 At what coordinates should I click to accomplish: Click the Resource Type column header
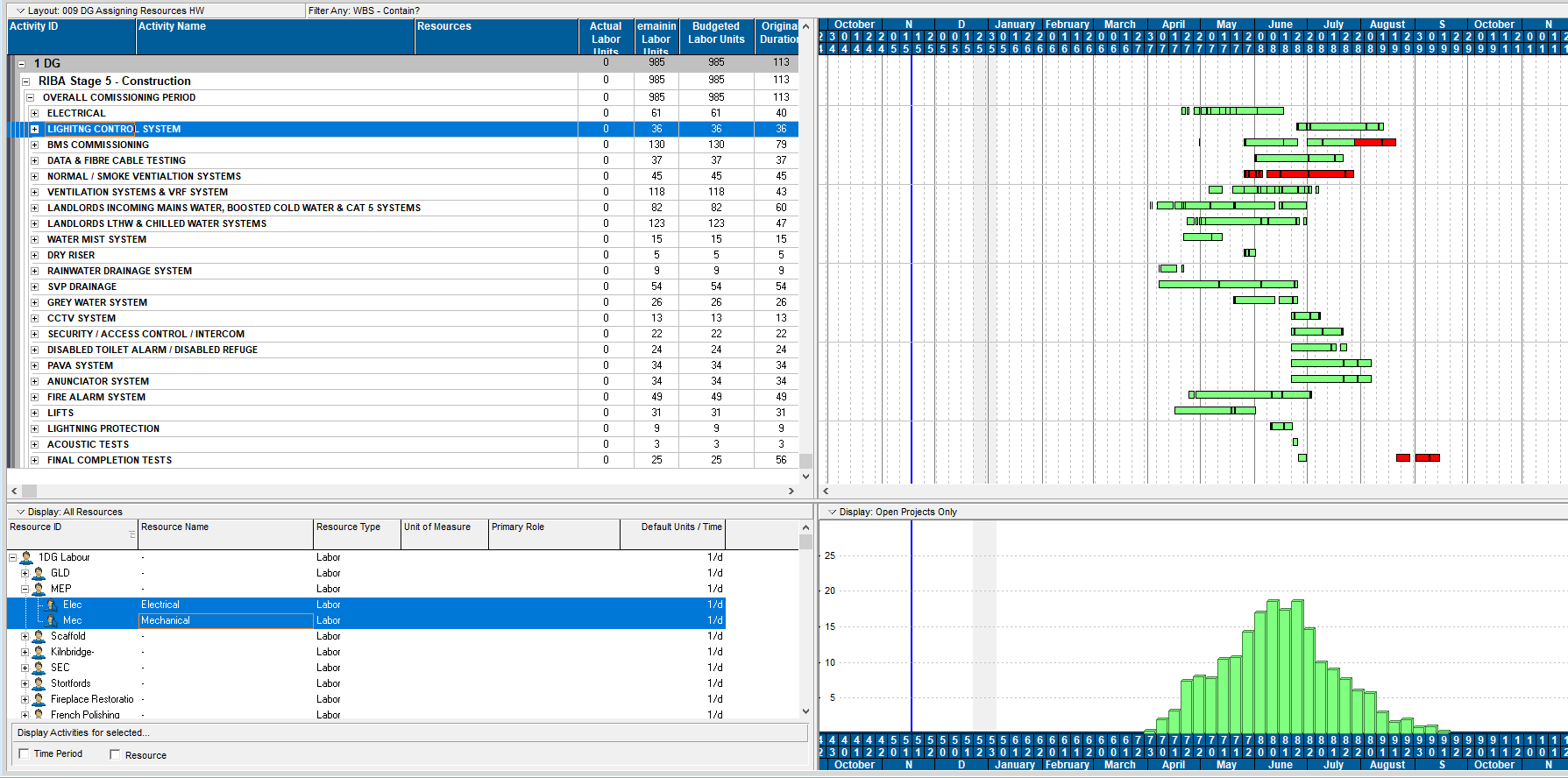pos(357,534)
